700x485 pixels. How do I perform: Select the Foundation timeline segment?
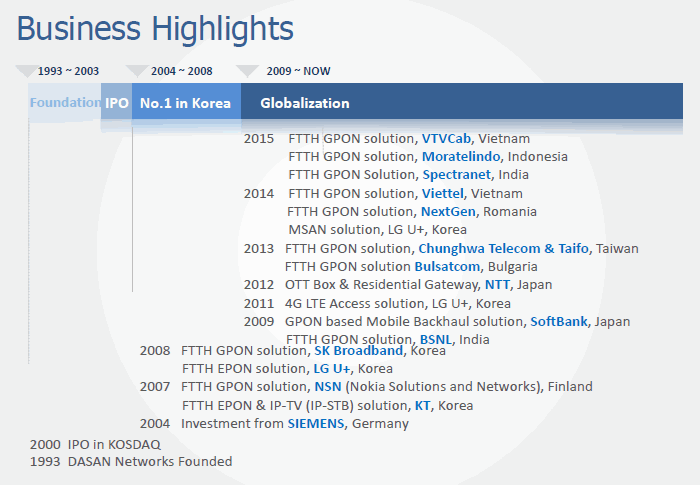[x=65, y=102]
